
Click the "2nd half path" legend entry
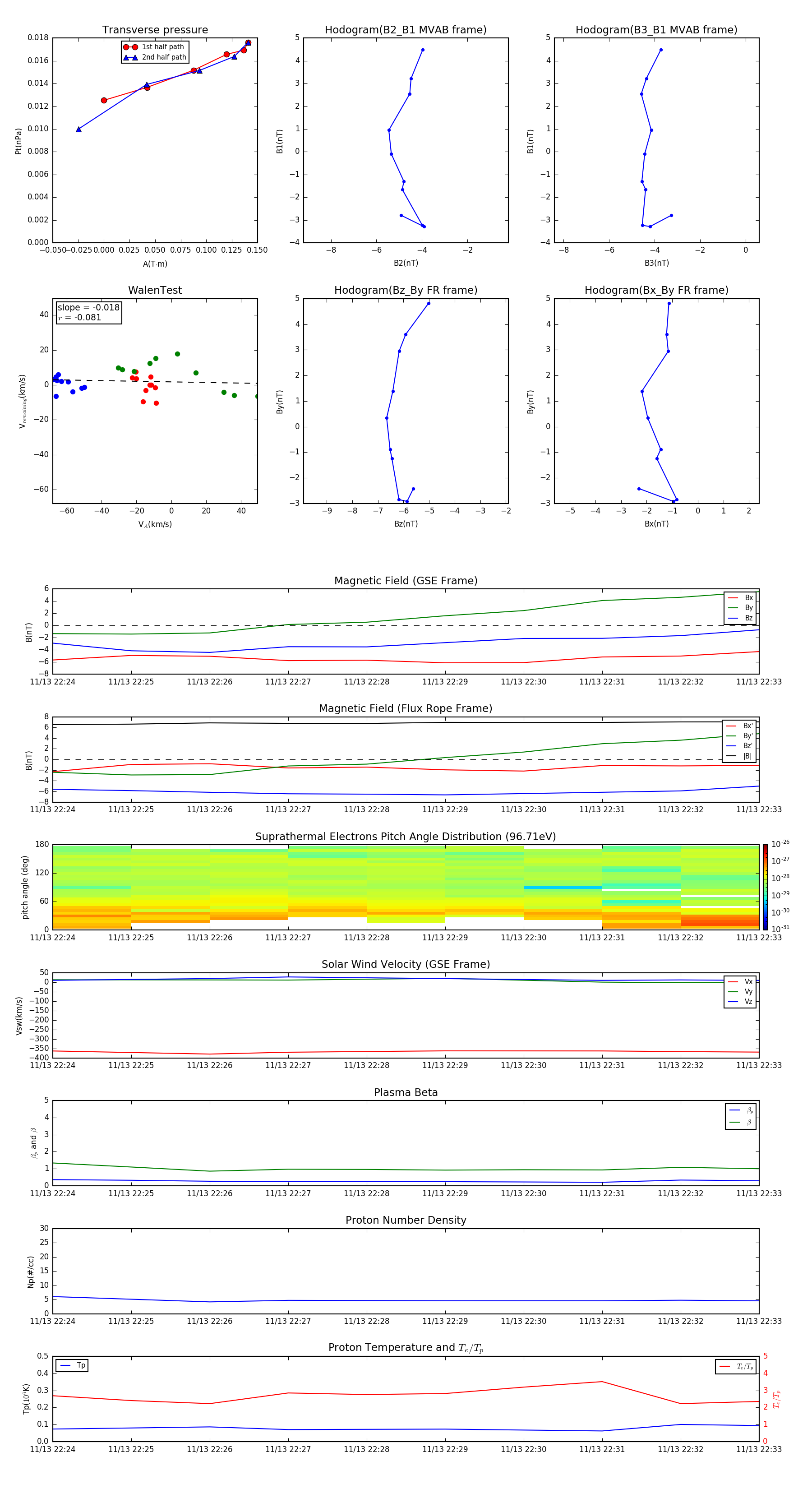point(155,57)
